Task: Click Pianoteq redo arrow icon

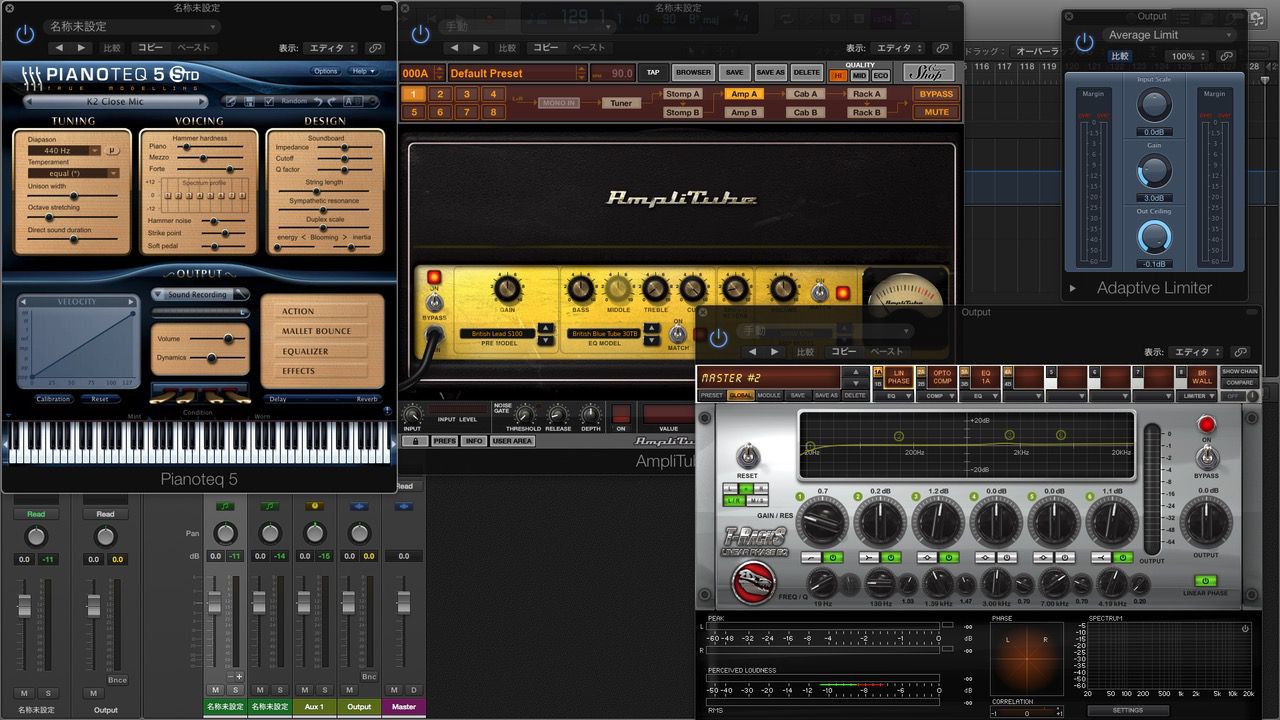Action: (x=333, y=101)
